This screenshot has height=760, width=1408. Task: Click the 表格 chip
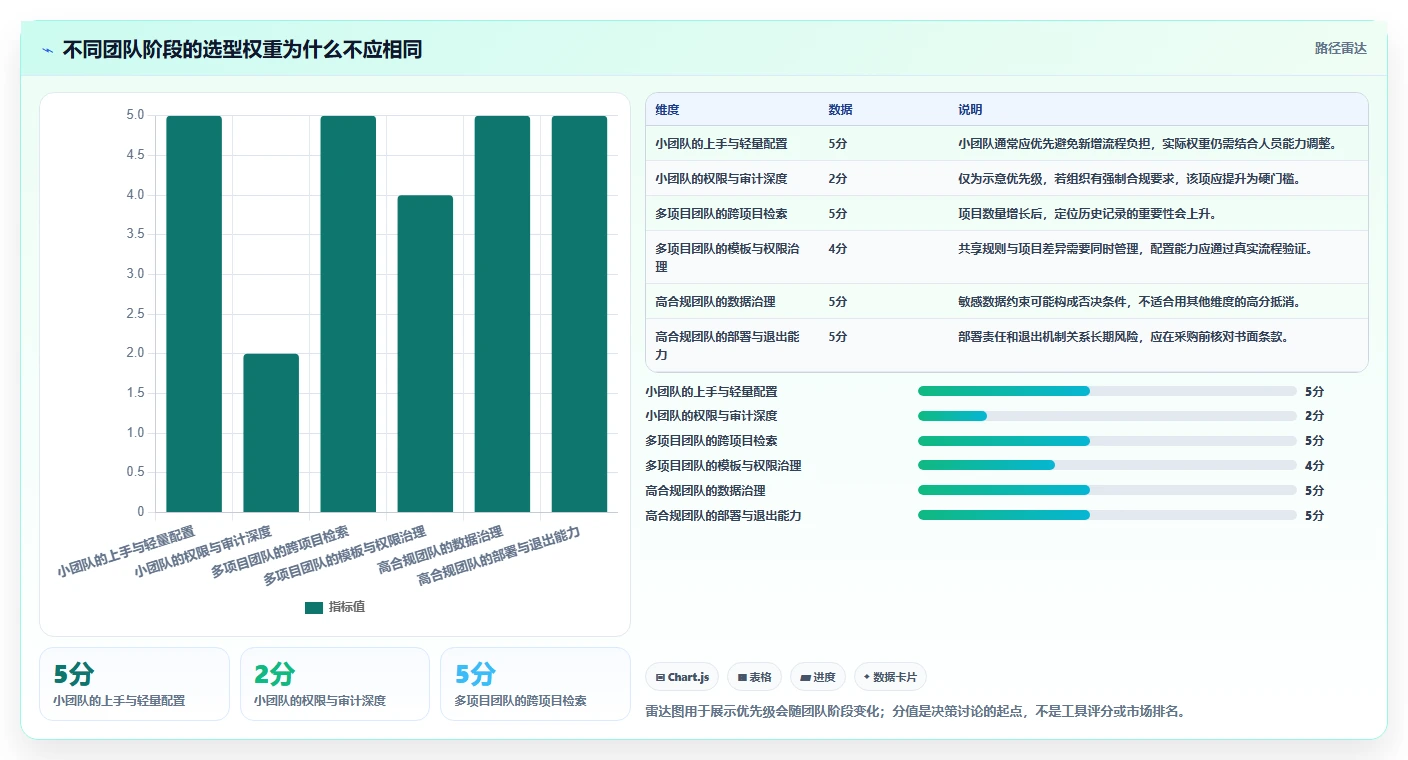[x=755, y=677]
